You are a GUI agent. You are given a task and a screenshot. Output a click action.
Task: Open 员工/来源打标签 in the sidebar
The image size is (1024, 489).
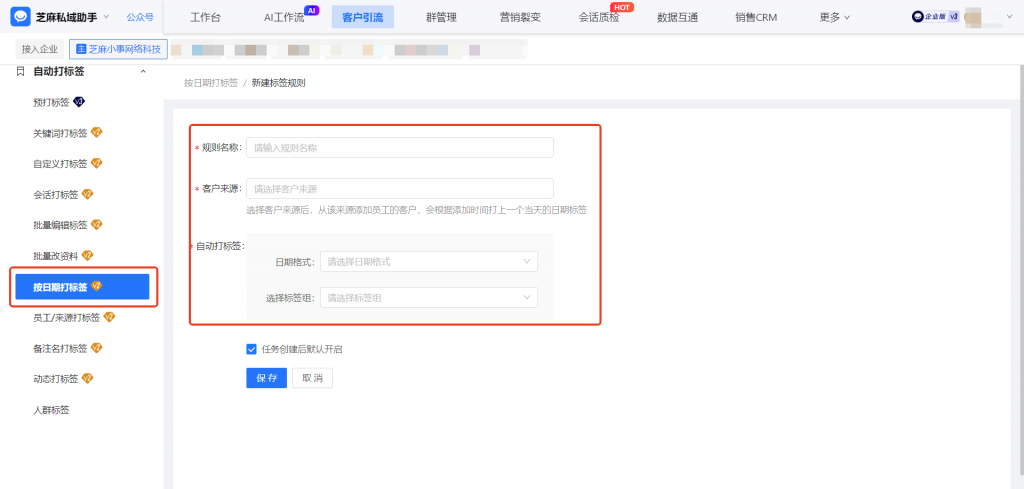coord(67,318)
